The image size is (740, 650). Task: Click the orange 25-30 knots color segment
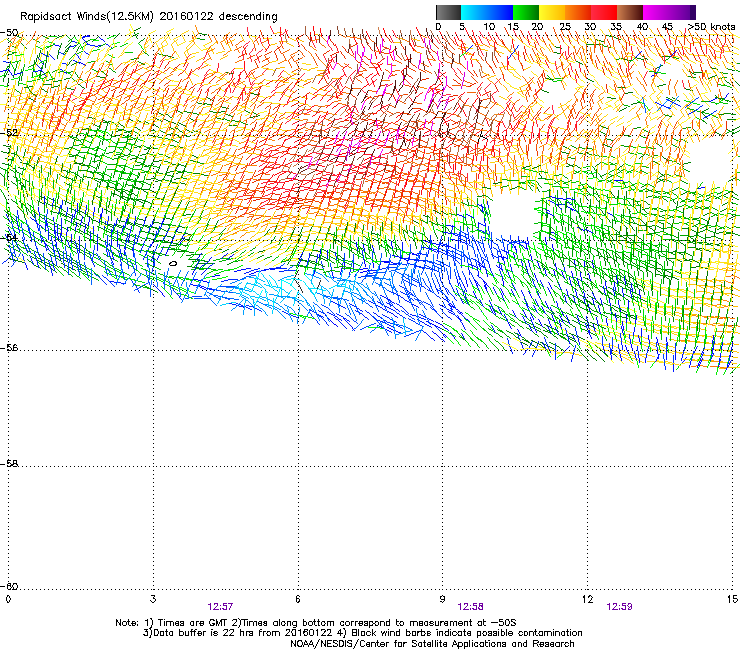tap(578, 12)
